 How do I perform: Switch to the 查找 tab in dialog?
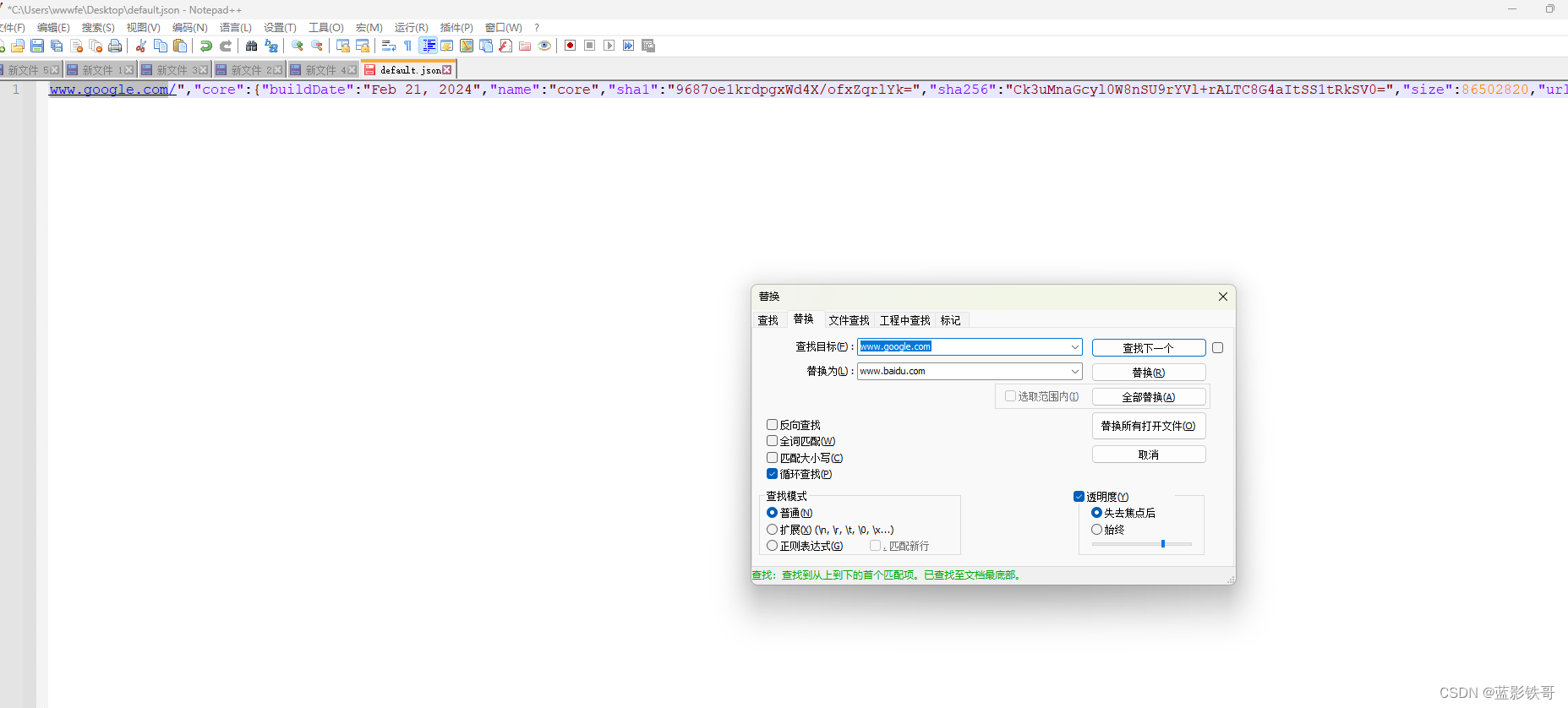coord(768,320)
